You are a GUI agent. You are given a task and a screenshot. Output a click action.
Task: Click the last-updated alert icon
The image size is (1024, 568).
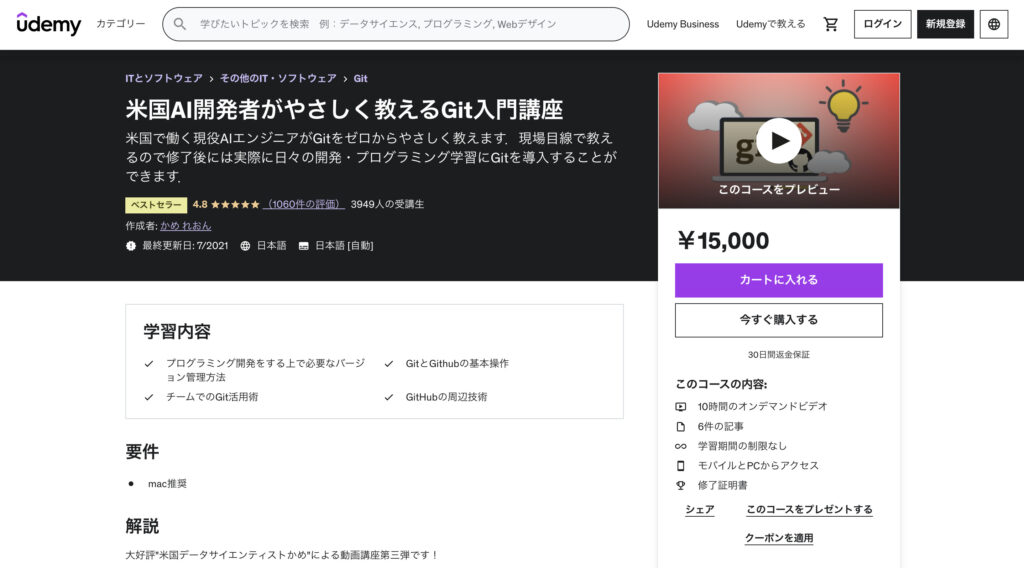131,246
